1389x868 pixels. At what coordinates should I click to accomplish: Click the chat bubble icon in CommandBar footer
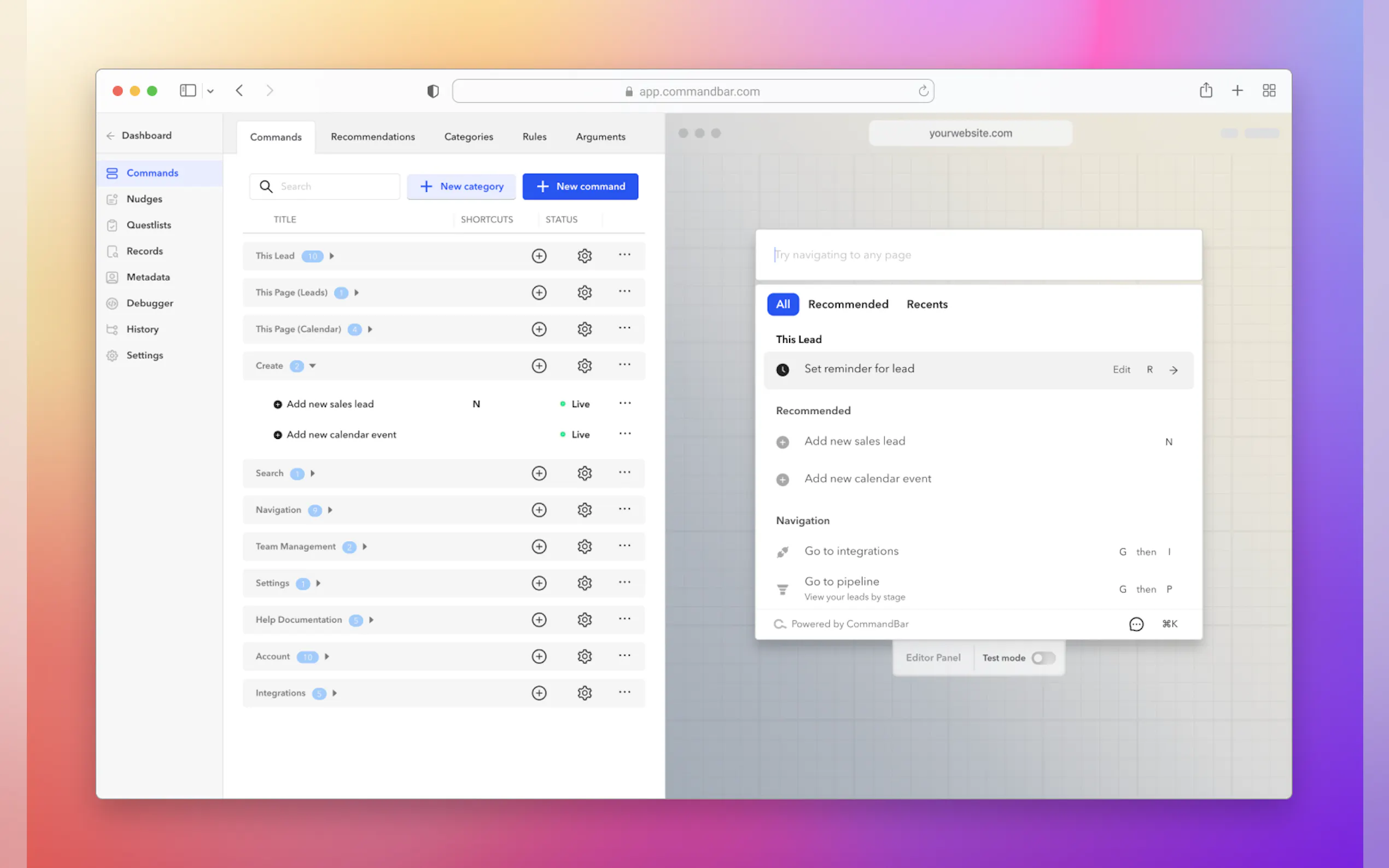coord(1136,624)
